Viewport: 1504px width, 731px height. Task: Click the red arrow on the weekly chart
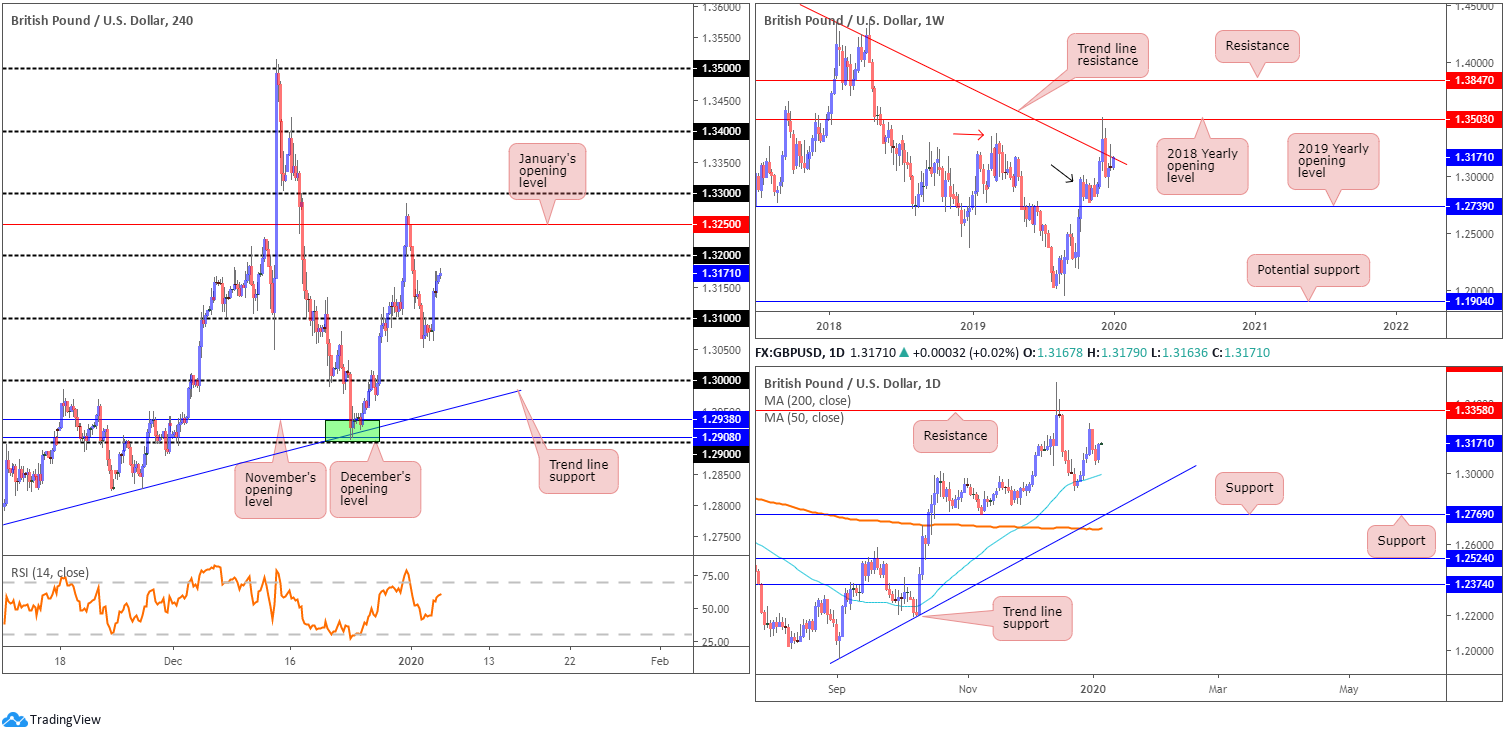[972, 133]
